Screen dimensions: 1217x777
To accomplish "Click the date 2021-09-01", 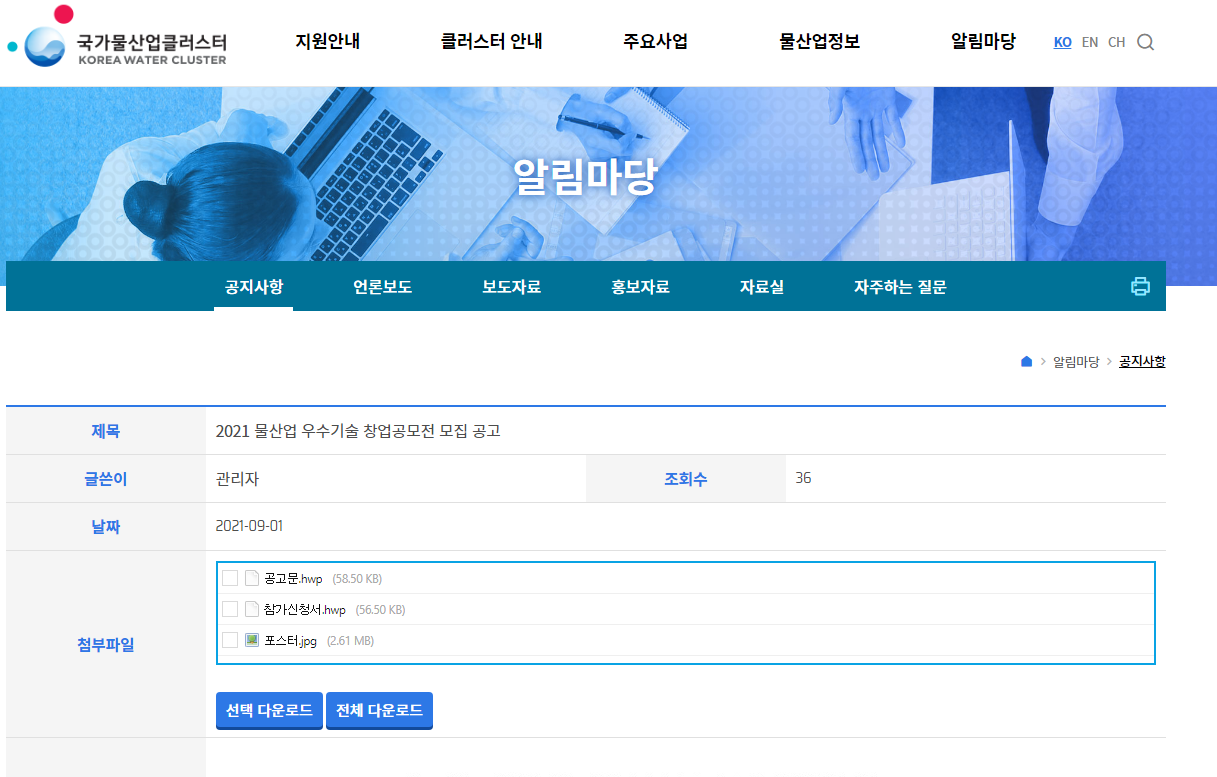I will 249,526.
